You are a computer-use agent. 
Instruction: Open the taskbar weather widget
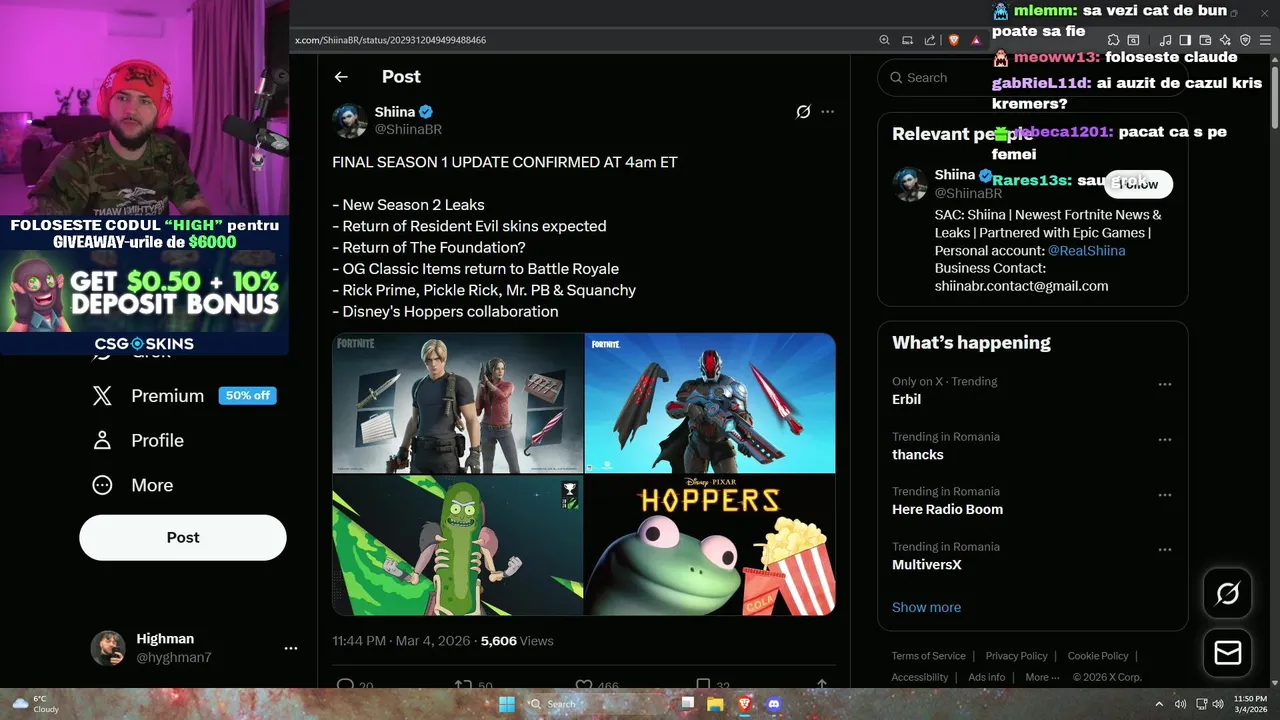(x=35, y=704)
